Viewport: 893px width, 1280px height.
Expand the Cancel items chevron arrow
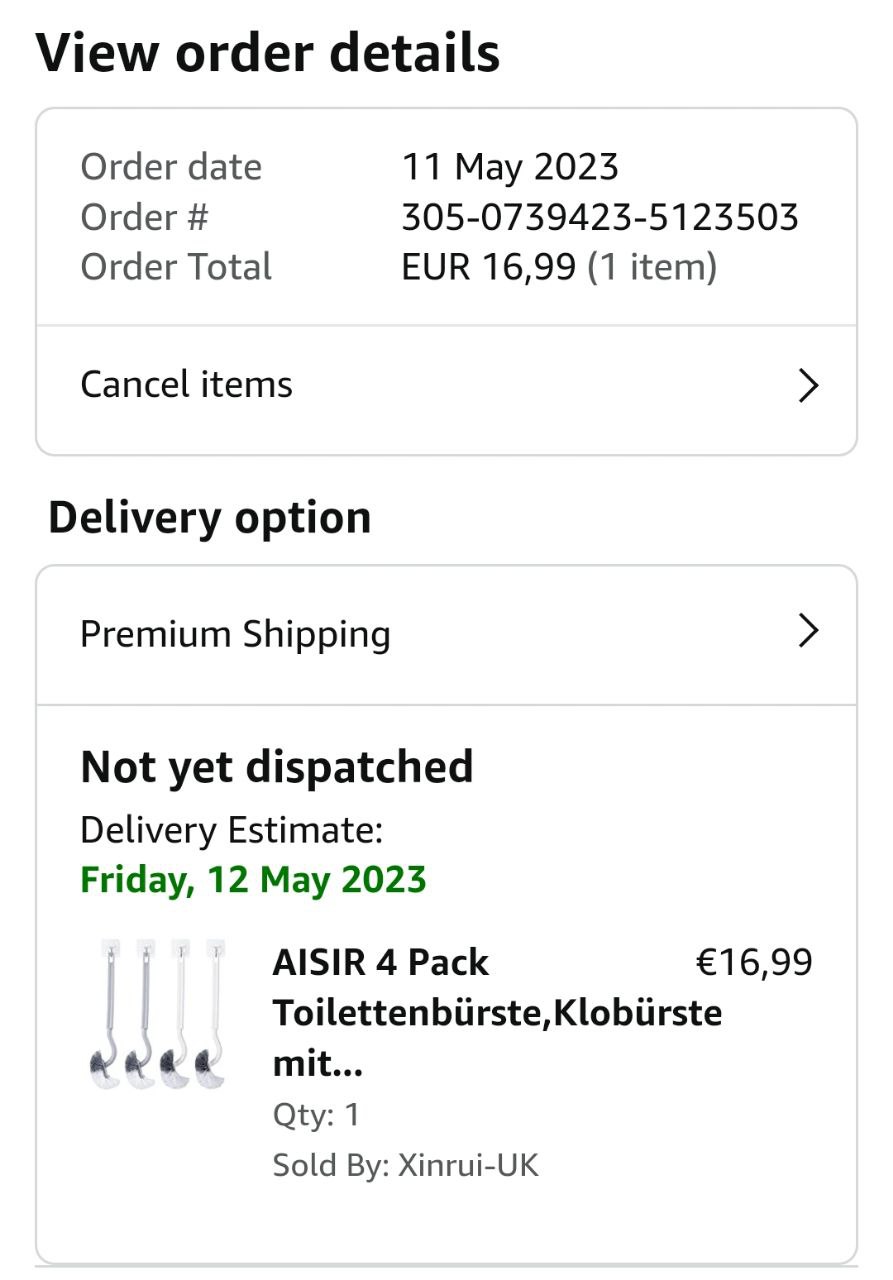point(808,385)
